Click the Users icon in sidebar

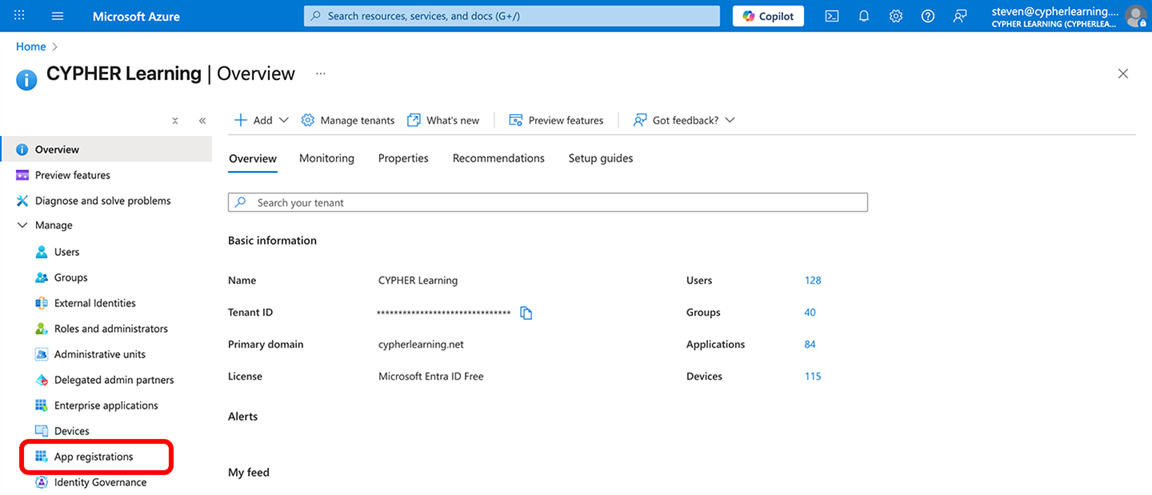[x=42, y=252]
